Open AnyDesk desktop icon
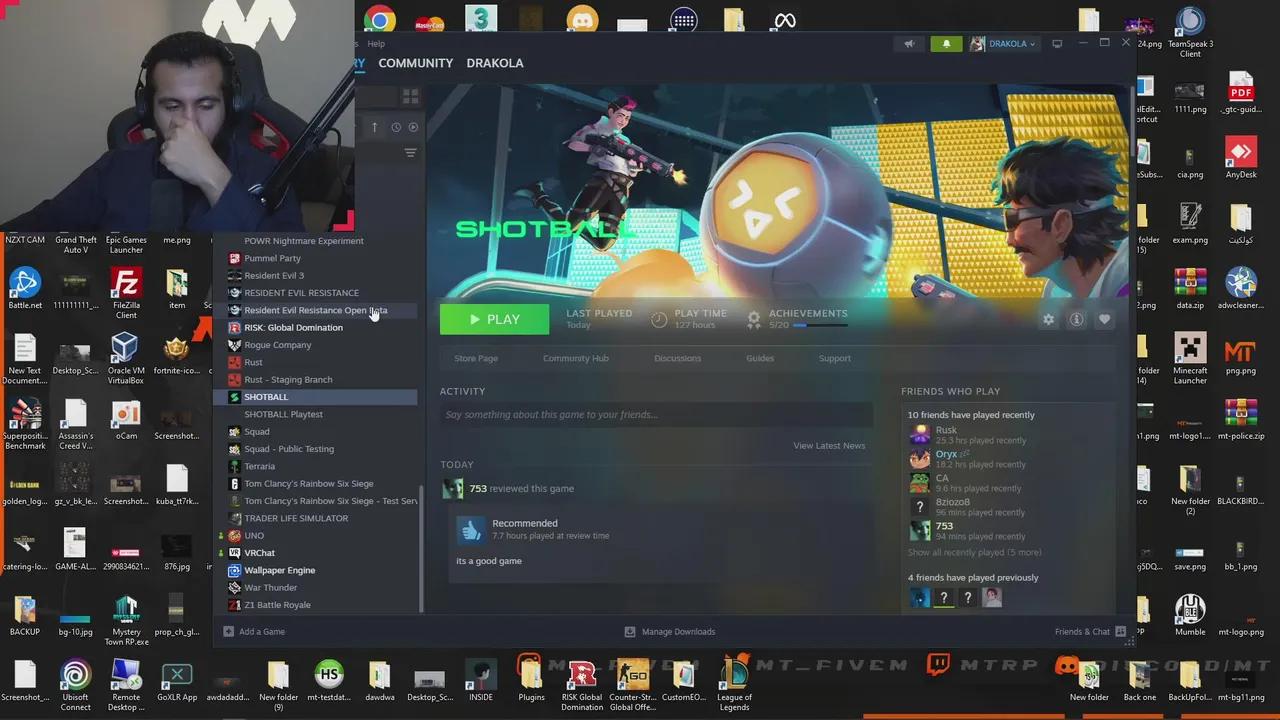The width and height of the screenshot is (1280, 720). pos(1241,158)
